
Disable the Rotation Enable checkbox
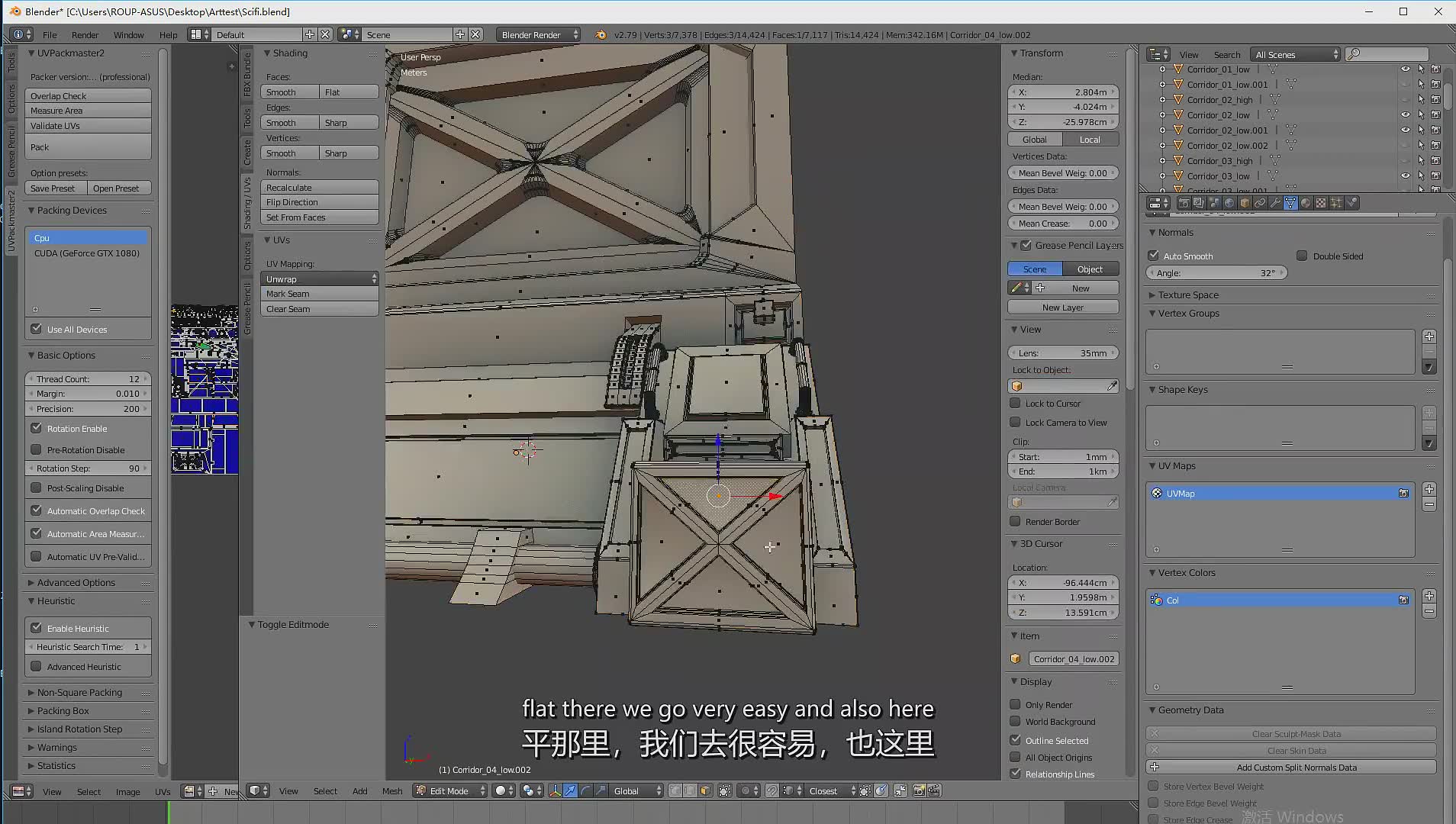pyautogui.click(x=36, y=428)
